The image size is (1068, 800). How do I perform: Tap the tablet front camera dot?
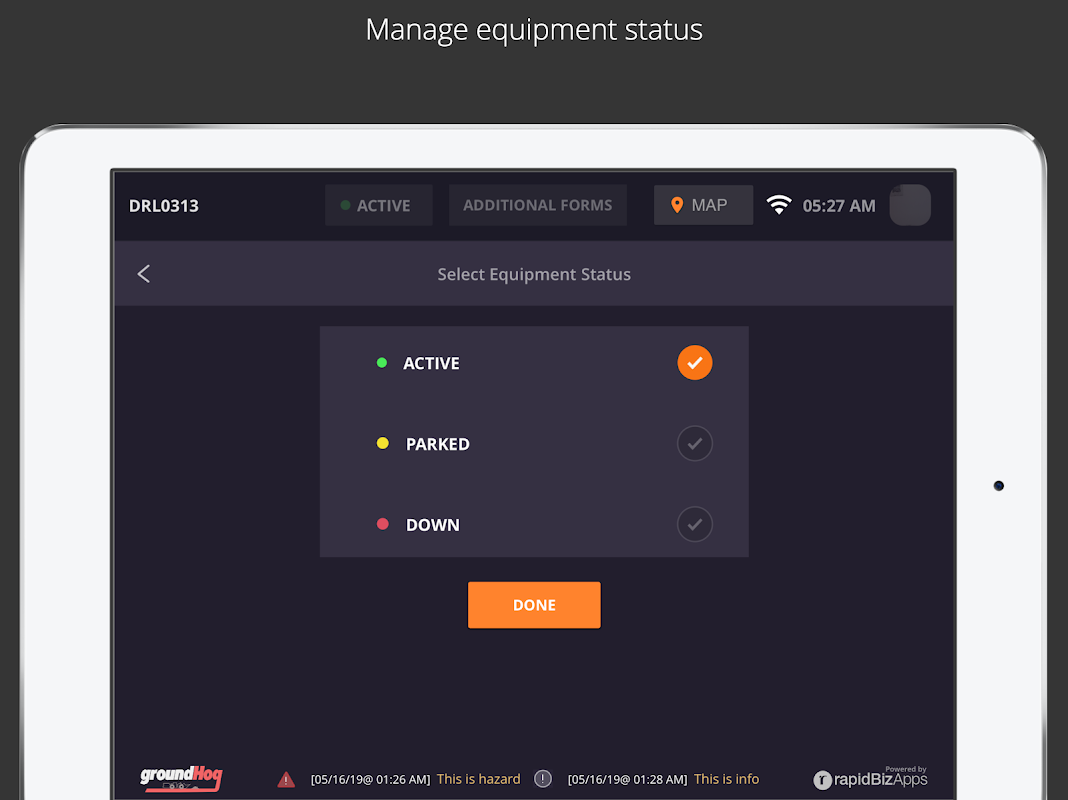click(x=999, y=485)
